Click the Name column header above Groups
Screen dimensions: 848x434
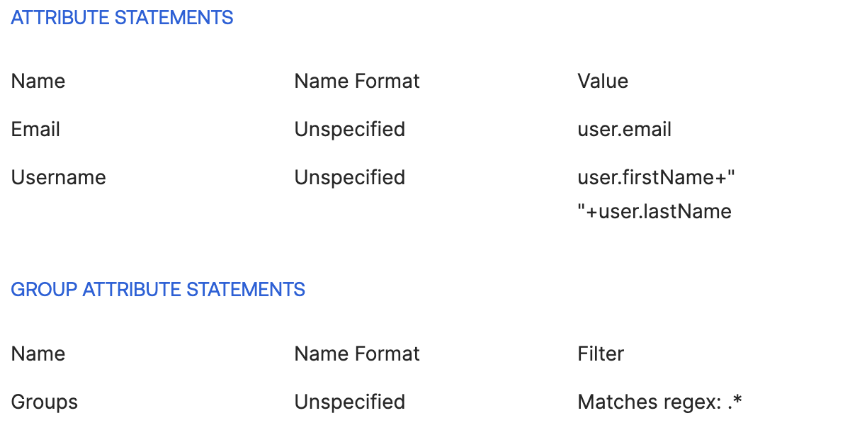(38, 354)
